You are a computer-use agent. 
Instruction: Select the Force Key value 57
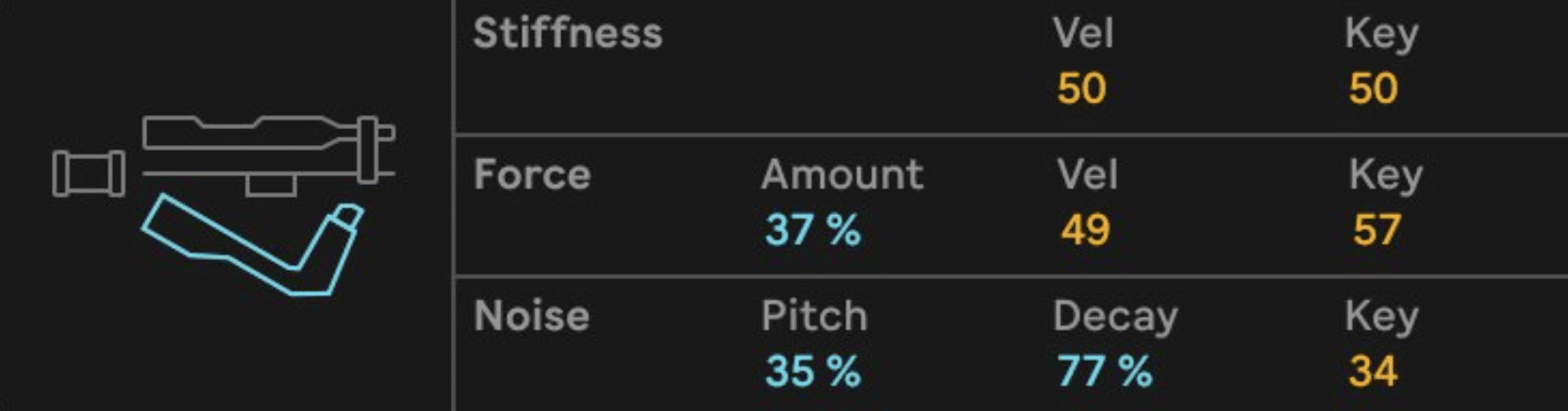pyautogui.click(x=1377, y=230)
